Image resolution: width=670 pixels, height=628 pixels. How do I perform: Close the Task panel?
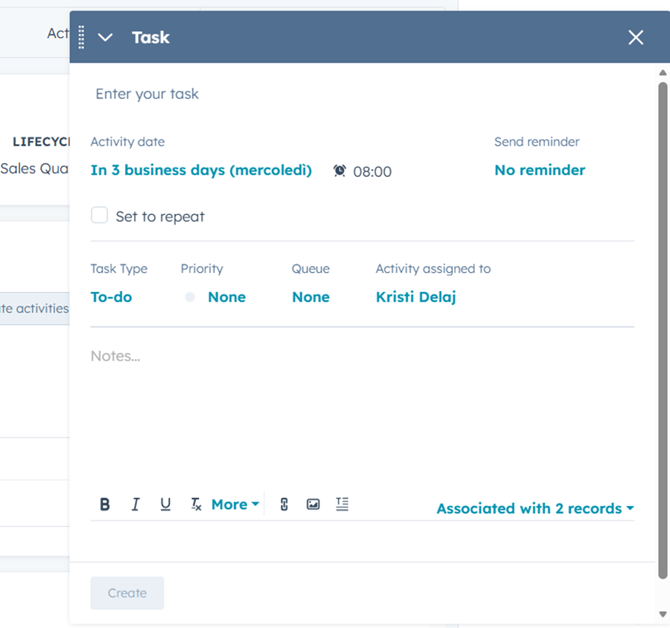click(x=636, y=38)
